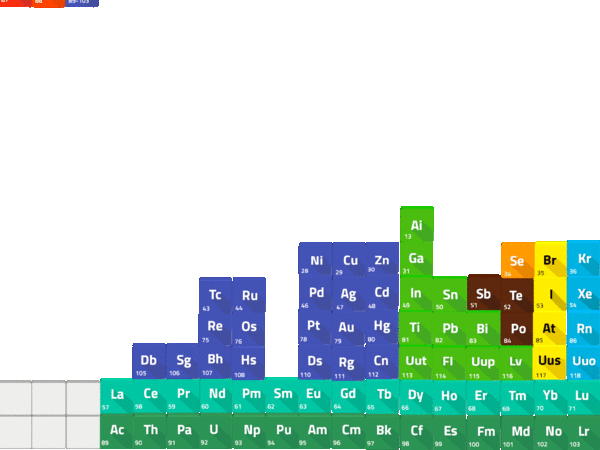
Task: Click the At astatine tile
Action: point(550,329)
